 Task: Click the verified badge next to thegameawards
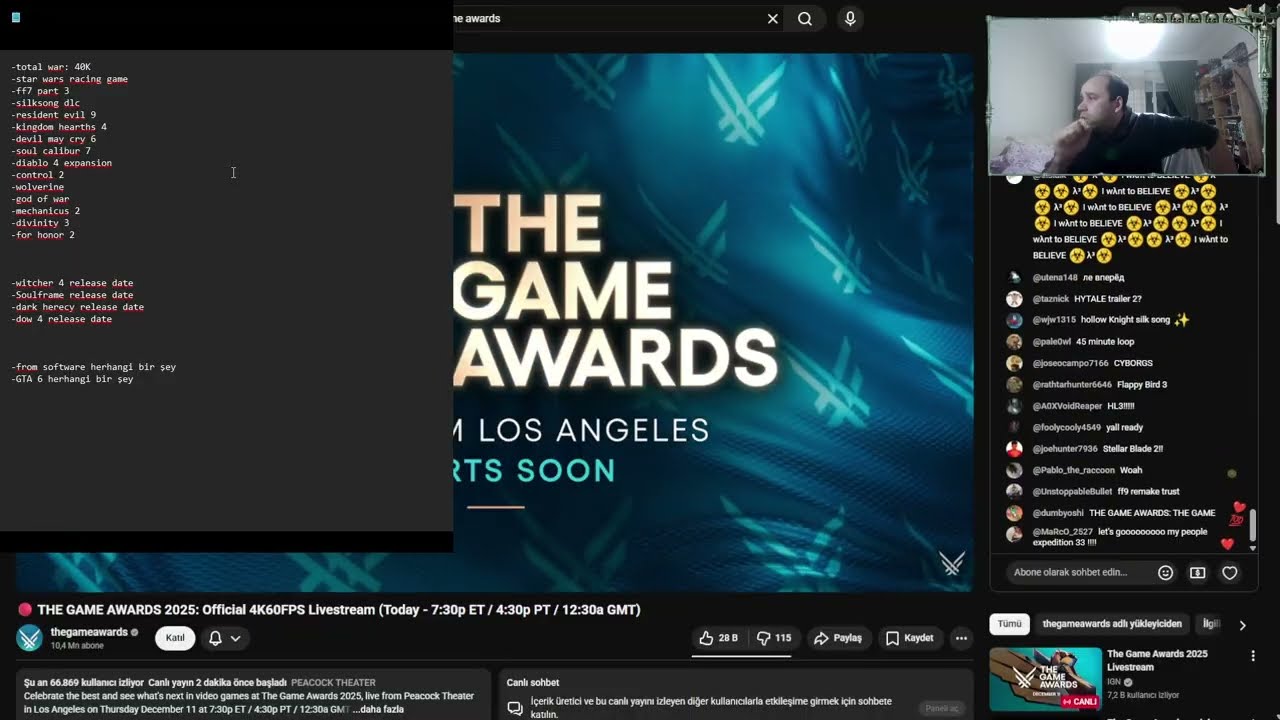pos(135,632)
